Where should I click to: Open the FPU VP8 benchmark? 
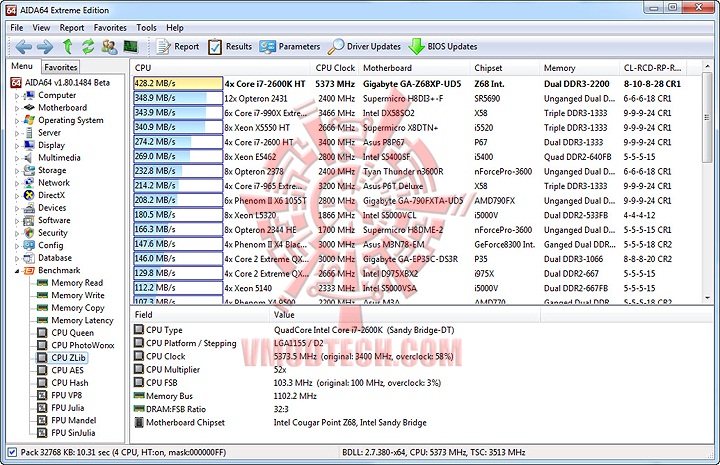tap(67, 395)
